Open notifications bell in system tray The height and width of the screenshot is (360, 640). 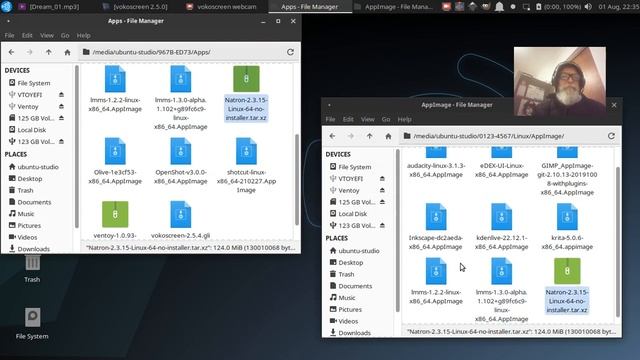coord(499,7)
